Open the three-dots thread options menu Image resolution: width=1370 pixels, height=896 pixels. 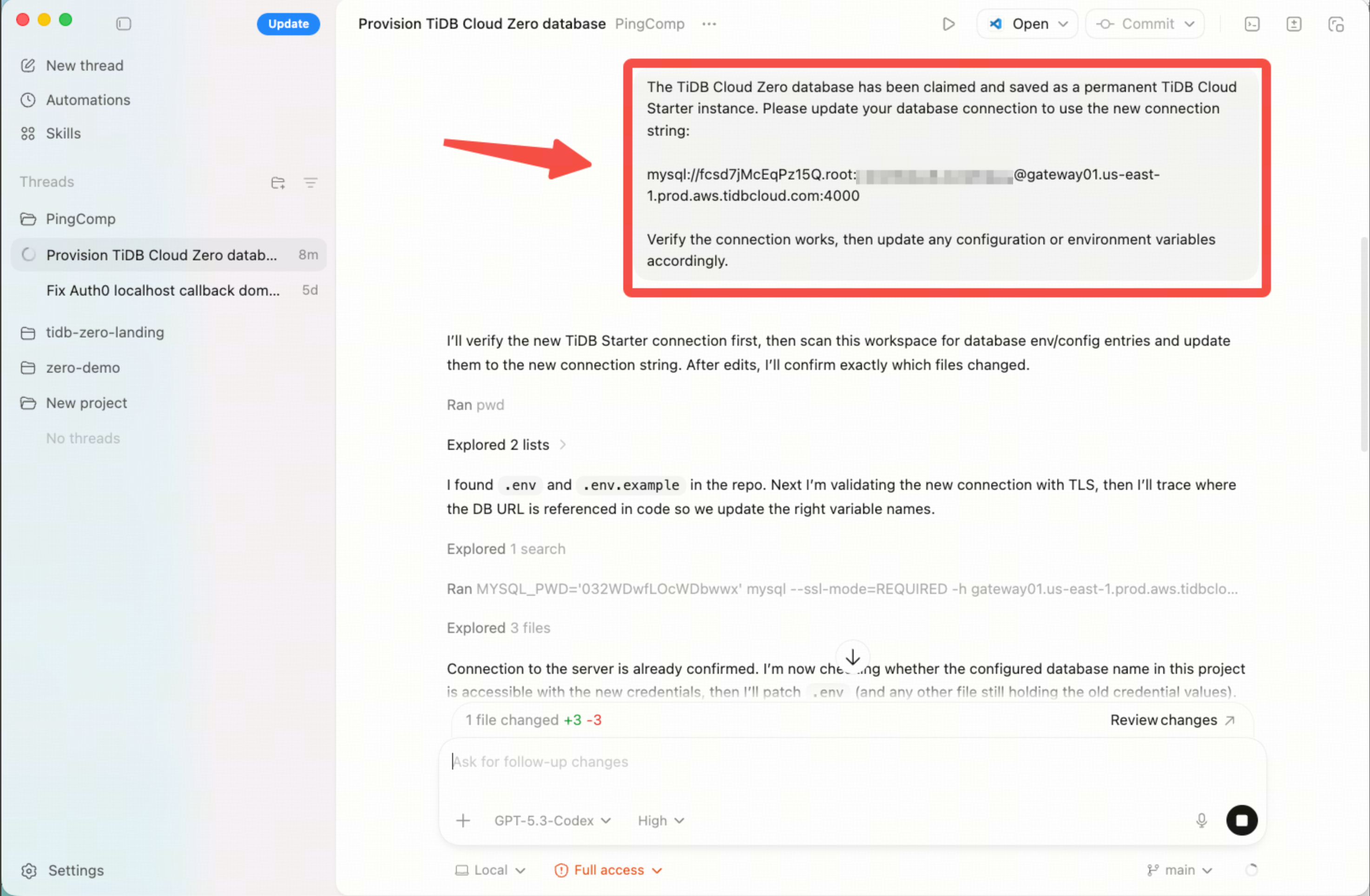709,24
